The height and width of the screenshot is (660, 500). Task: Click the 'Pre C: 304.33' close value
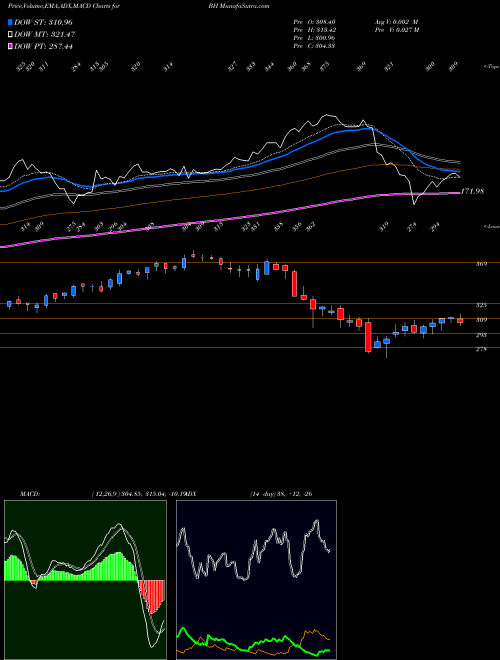coord(314,46)
